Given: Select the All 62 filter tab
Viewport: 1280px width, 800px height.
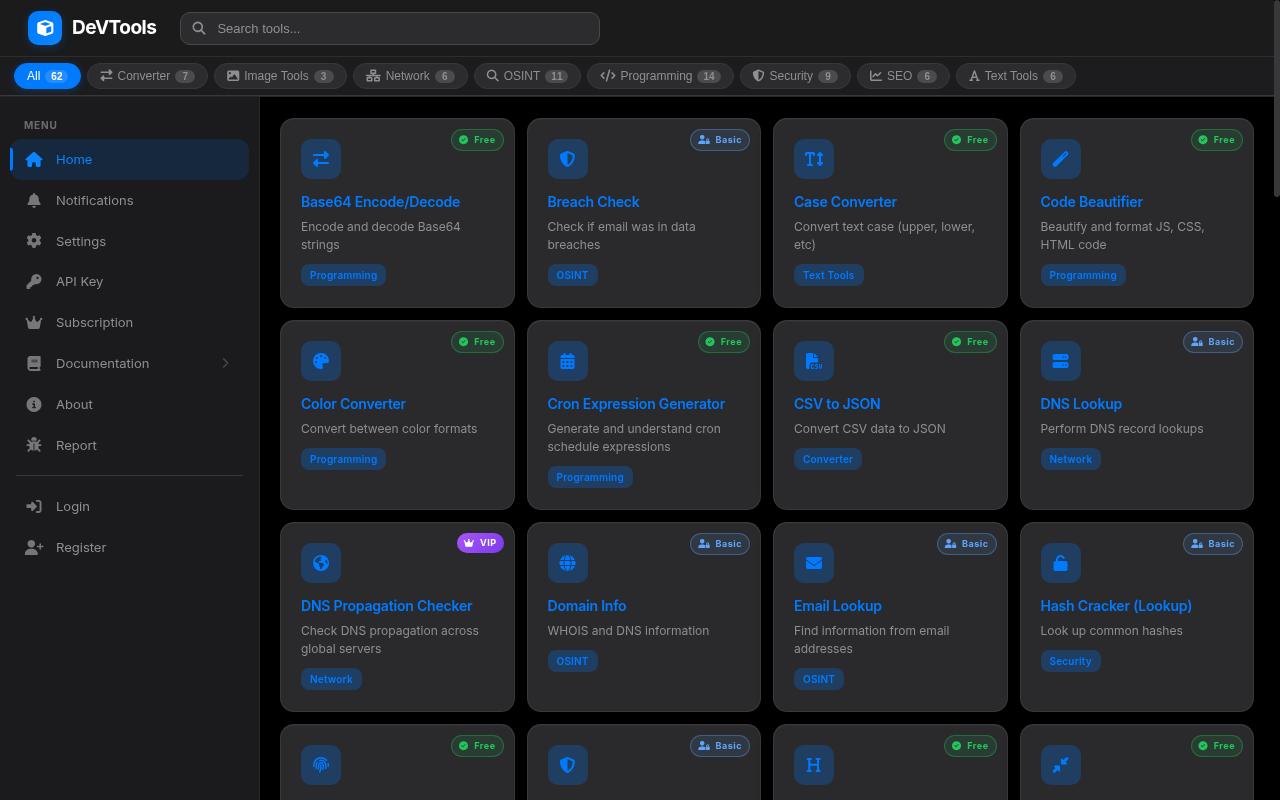Looking at the screenshot, I should (x=47, y=76).
